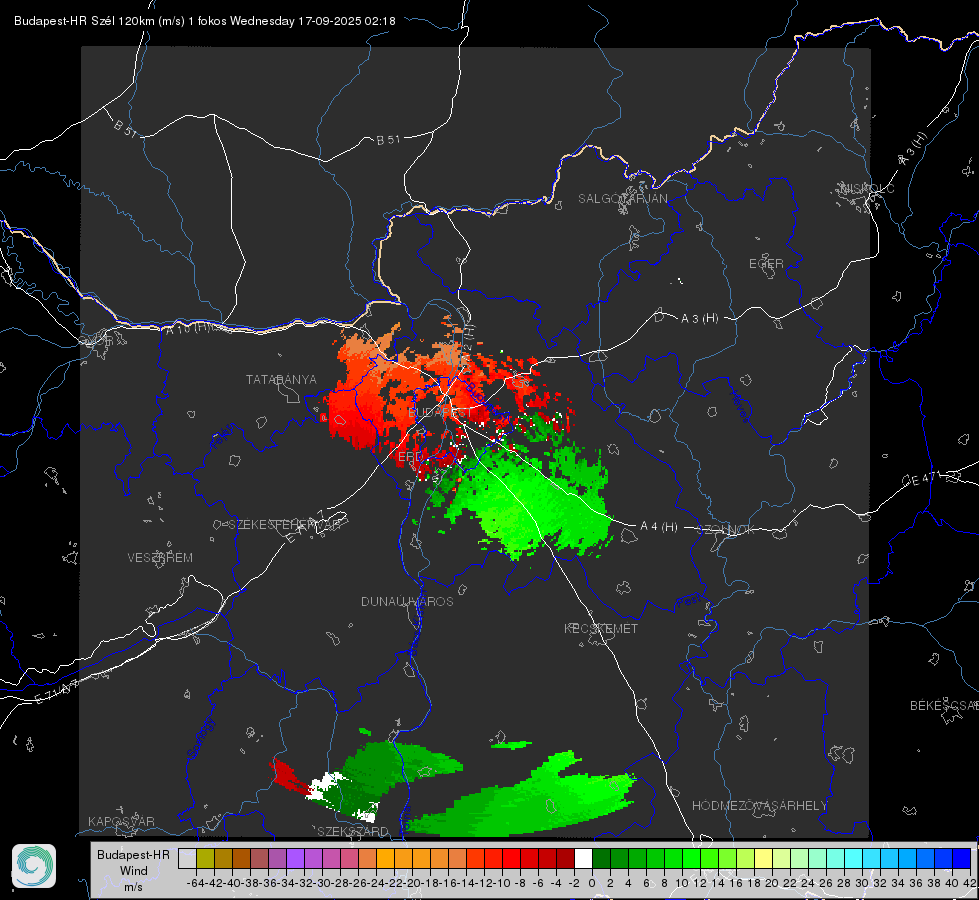Click the DUNAÚJVÁROS city label
Viewport: 979px width, 900px height.
point(407,601)
